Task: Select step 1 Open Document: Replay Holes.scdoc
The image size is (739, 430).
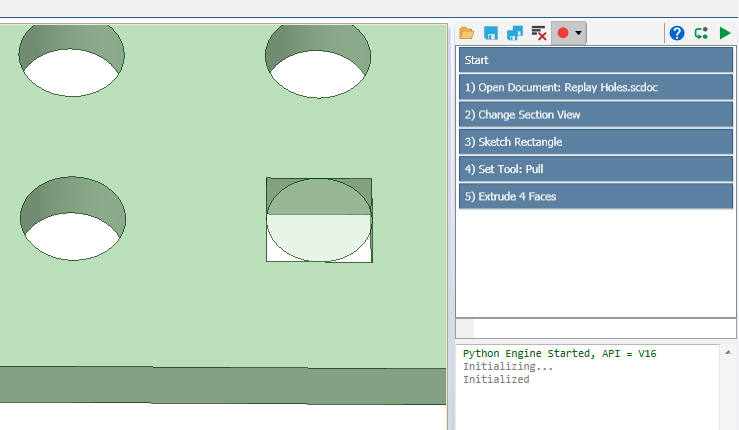Action: tap(596, 87)
